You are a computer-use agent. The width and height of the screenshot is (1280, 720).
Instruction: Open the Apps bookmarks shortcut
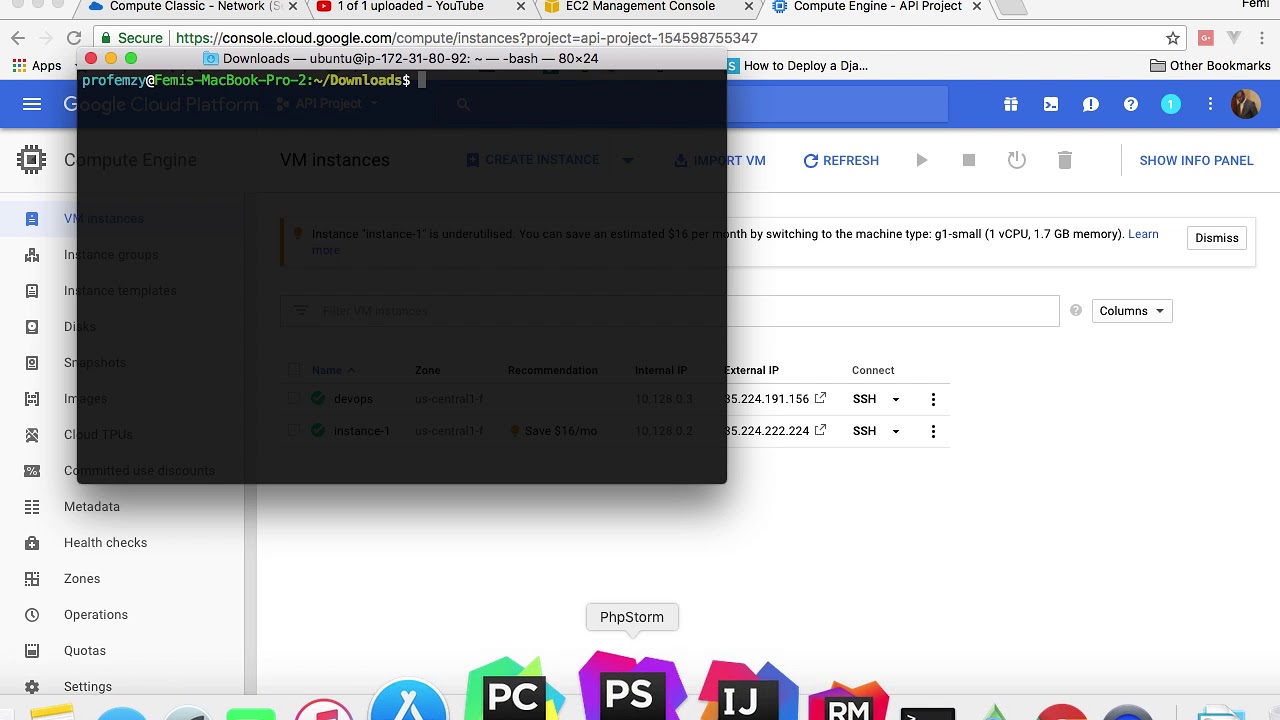coord(37,66)
